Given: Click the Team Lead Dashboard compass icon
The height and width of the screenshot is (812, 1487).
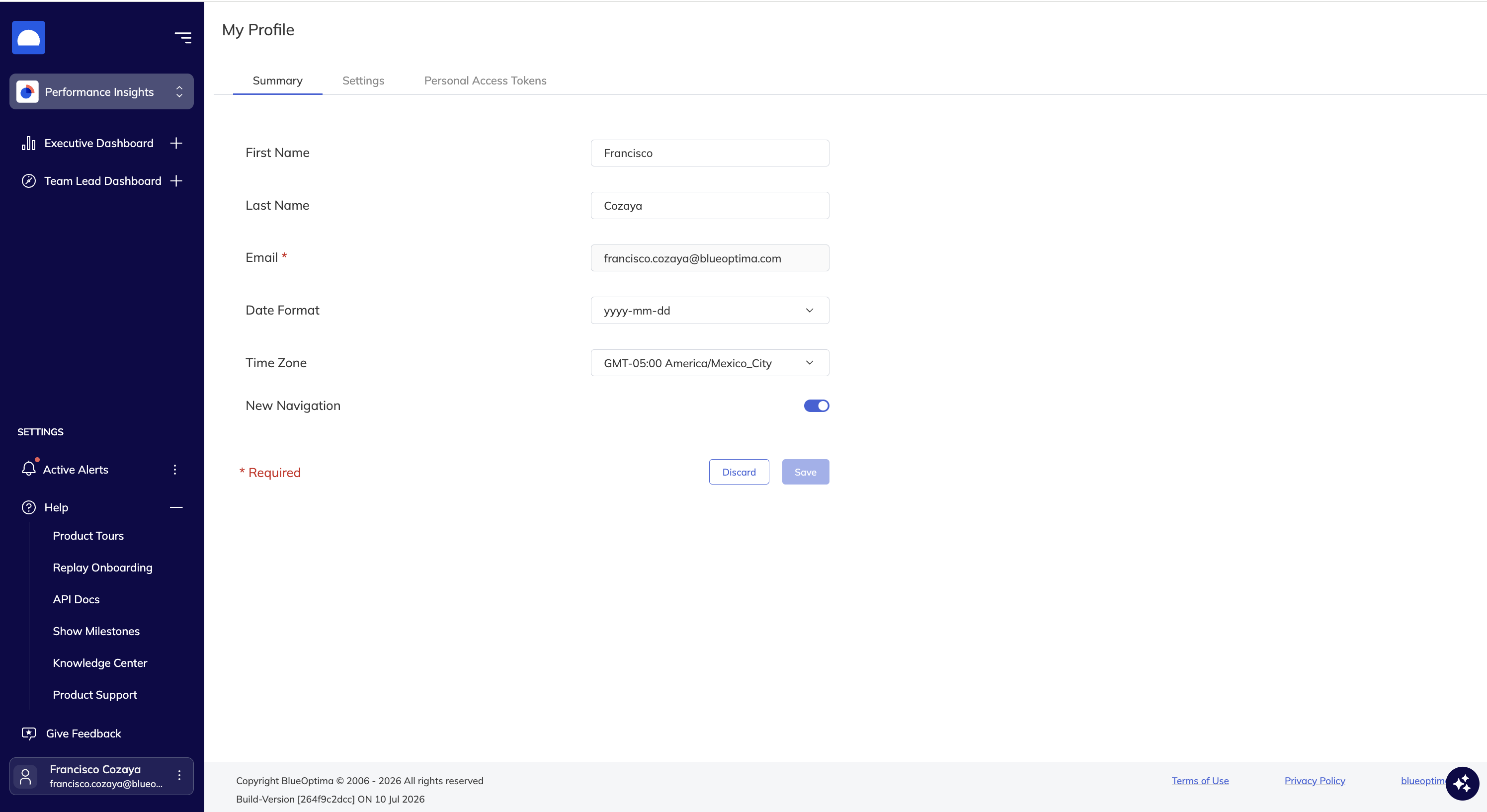Looking at the screenshot, I should [x=28, y=180].
